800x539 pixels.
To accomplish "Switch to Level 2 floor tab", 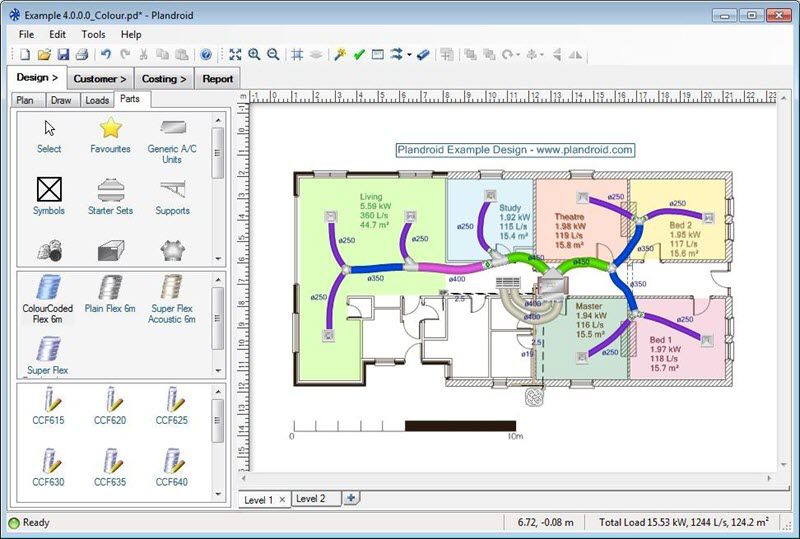I will click(311, 498).
